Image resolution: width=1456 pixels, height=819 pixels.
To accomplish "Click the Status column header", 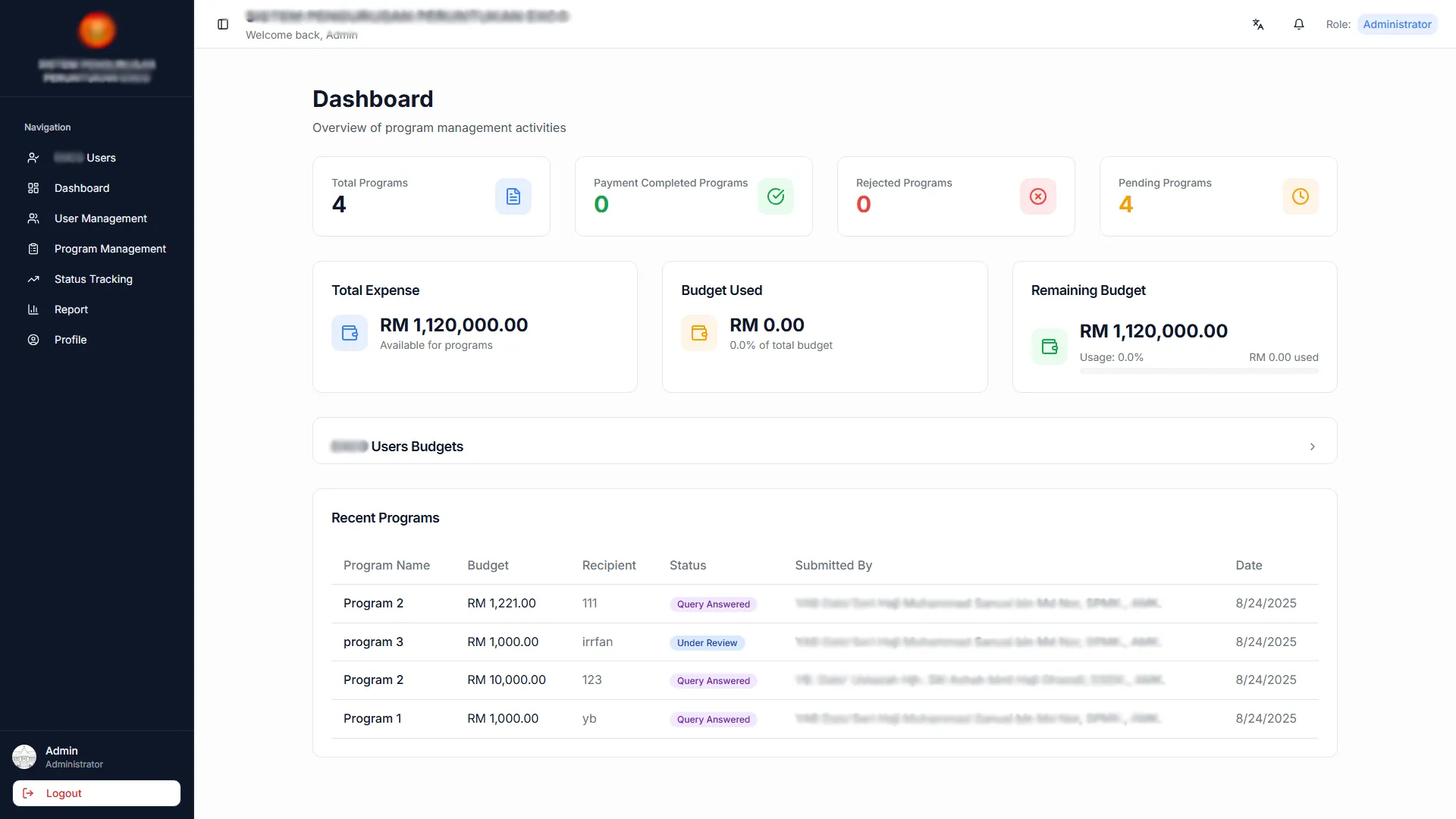I will pyautogui.click(x=688, y=565).
